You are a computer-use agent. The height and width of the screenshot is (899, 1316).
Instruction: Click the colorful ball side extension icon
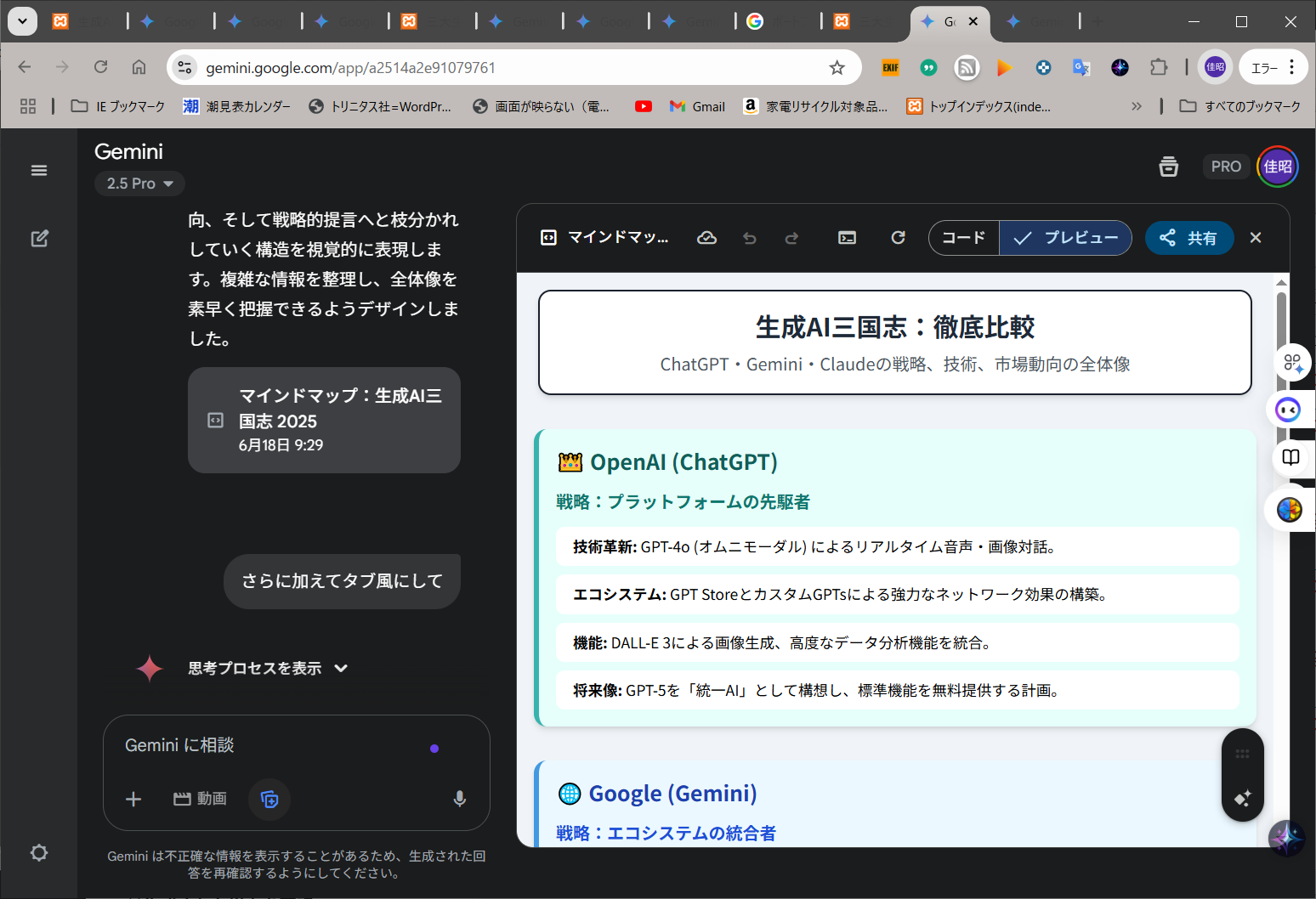pos(1290,510)
